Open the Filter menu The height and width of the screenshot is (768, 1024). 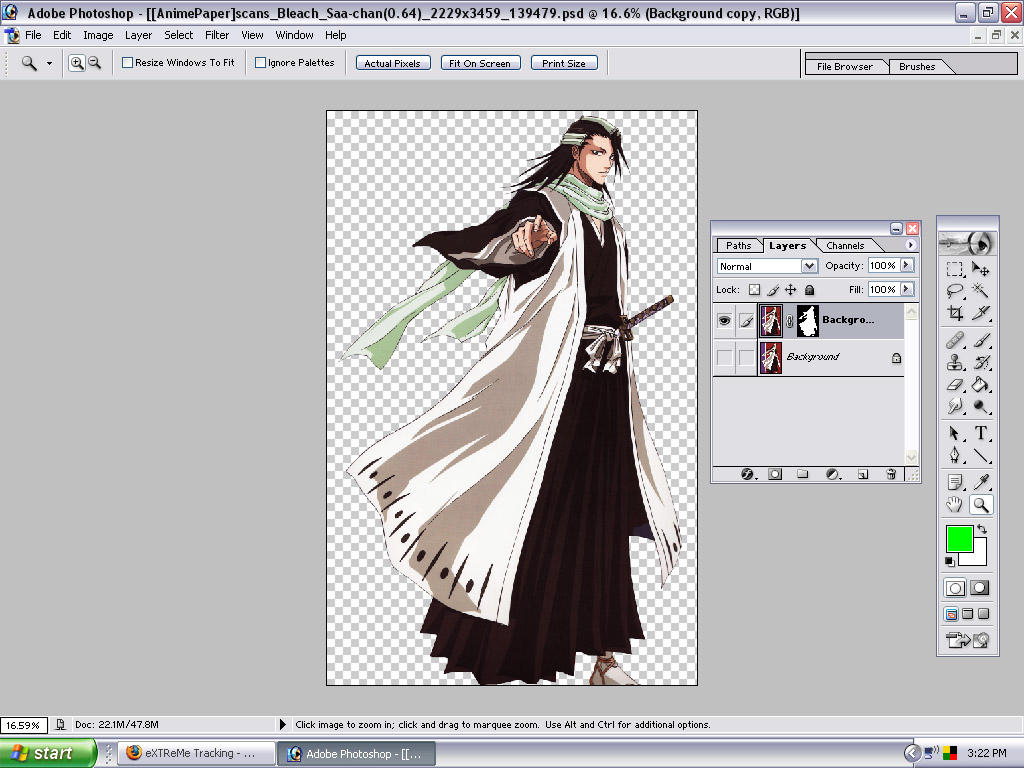click(217, 35)
